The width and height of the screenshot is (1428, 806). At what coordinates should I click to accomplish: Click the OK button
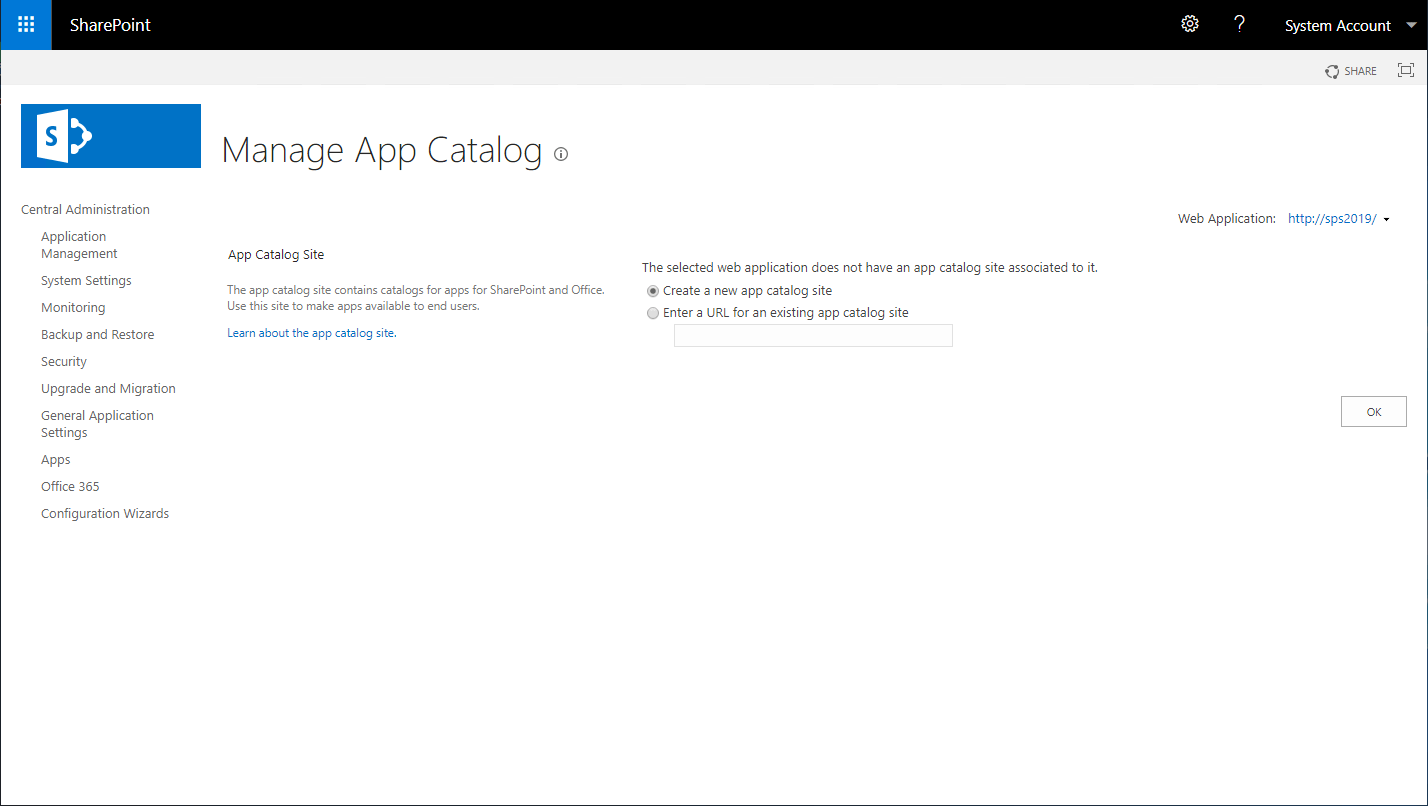[x=1373, y=411]
